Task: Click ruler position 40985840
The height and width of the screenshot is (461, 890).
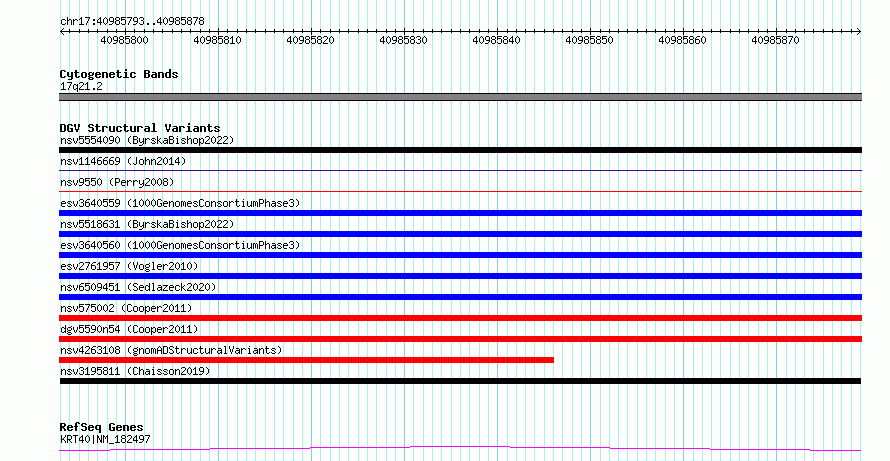Action: 496,41
